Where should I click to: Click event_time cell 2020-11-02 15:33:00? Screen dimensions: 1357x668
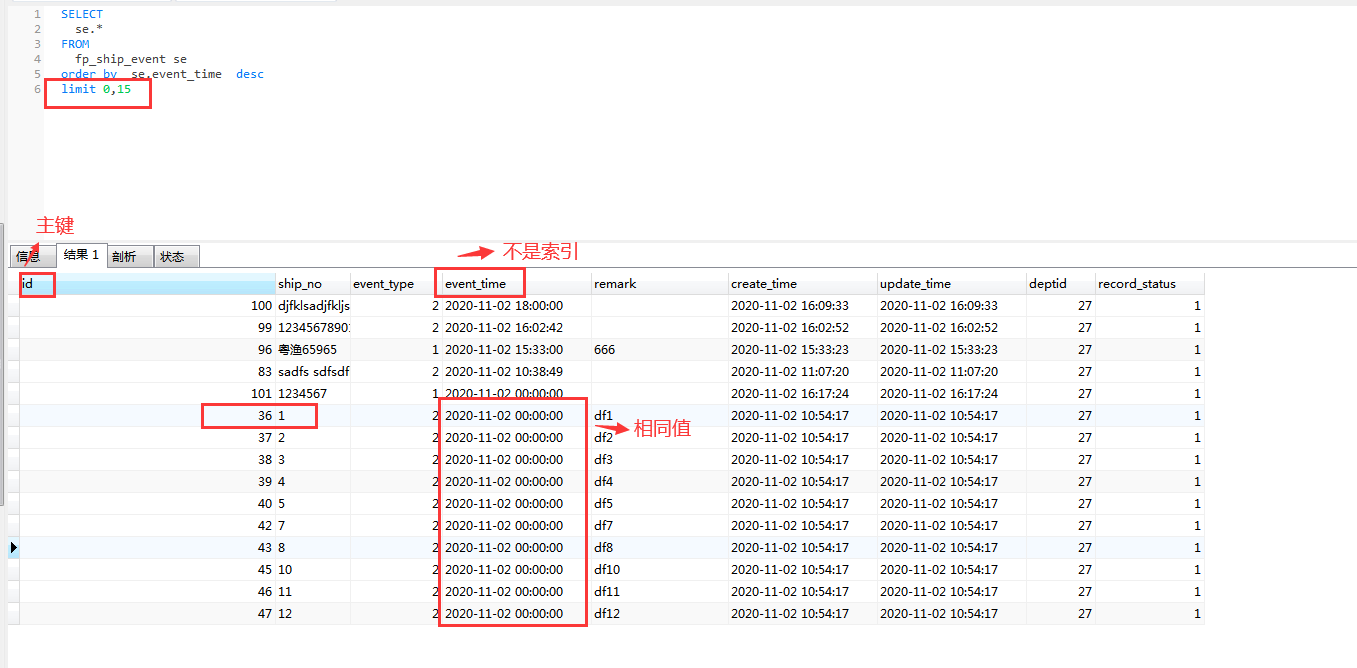517,350
